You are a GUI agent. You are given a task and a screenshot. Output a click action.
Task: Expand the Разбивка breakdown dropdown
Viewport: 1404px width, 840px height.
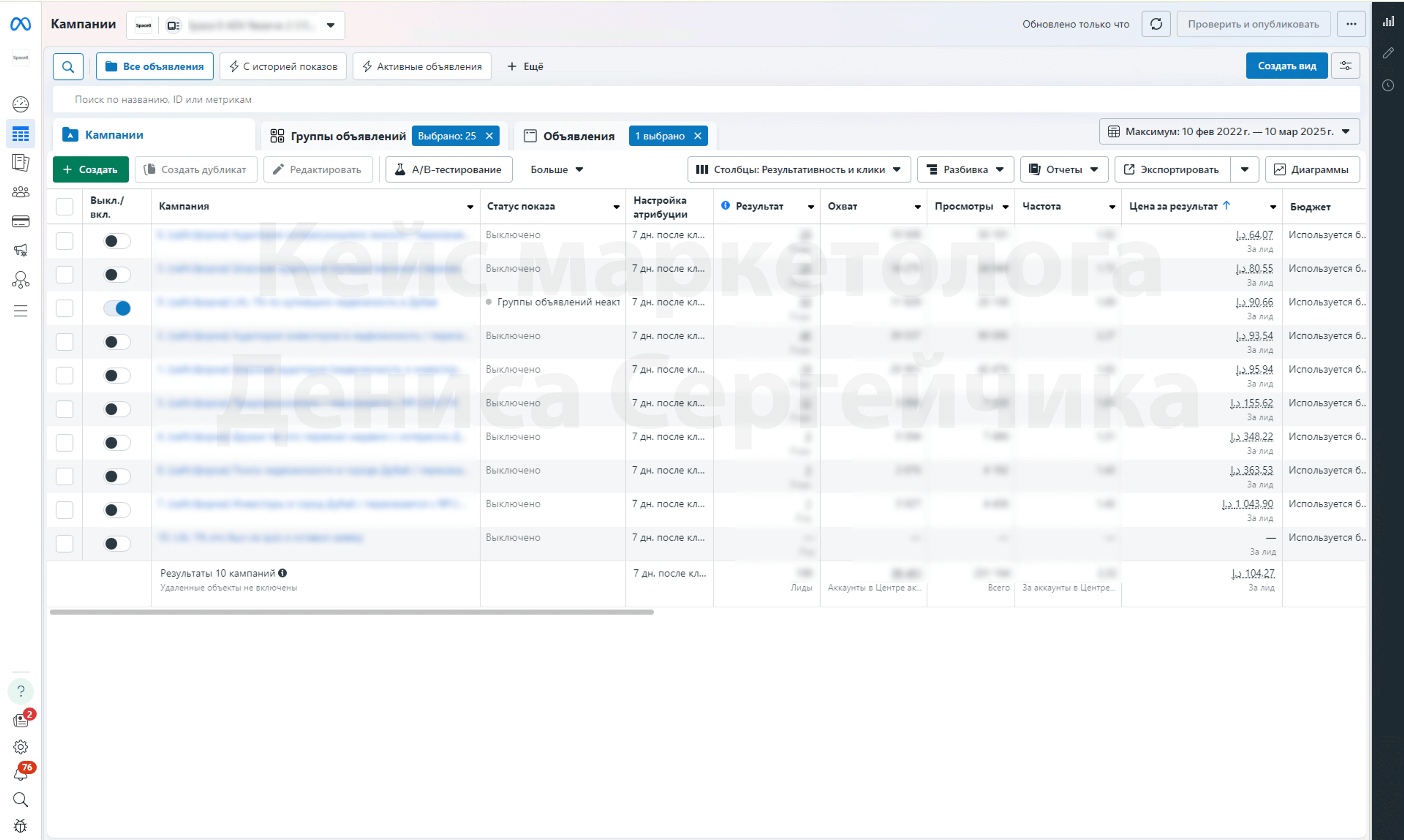click(x=965, y=170)
